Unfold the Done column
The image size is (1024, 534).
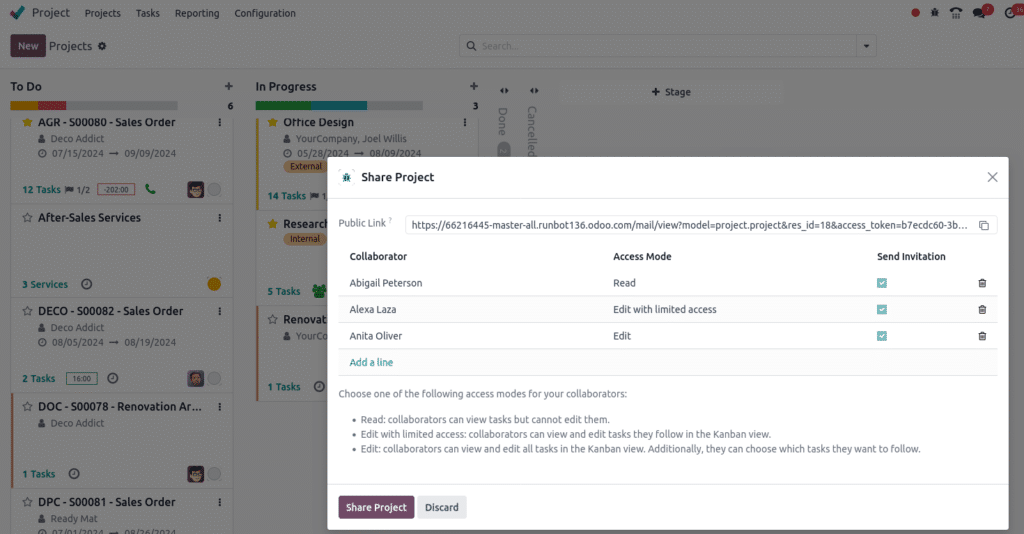point(504,91)
